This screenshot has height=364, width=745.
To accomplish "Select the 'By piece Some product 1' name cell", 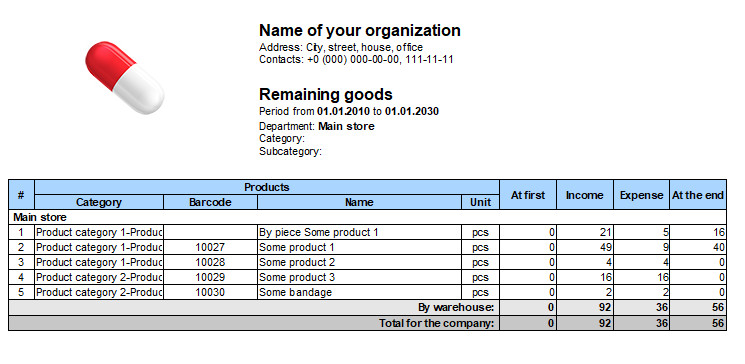I will [359, 232].
